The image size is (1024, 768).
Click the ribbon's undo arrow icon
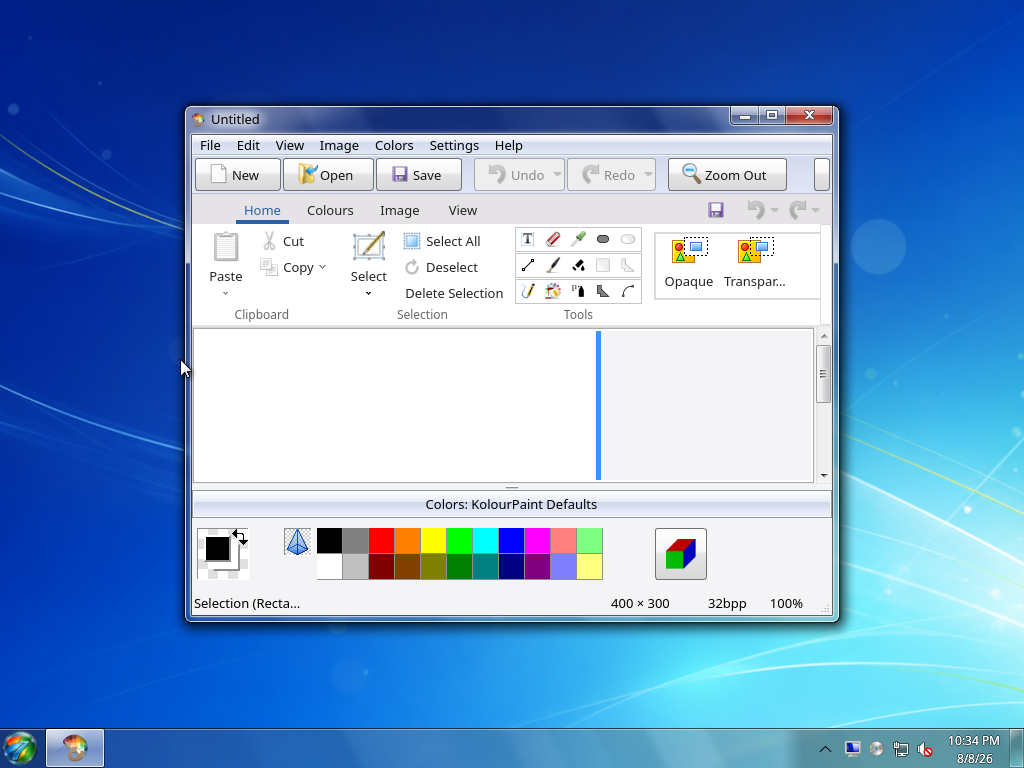click(756, 210)
